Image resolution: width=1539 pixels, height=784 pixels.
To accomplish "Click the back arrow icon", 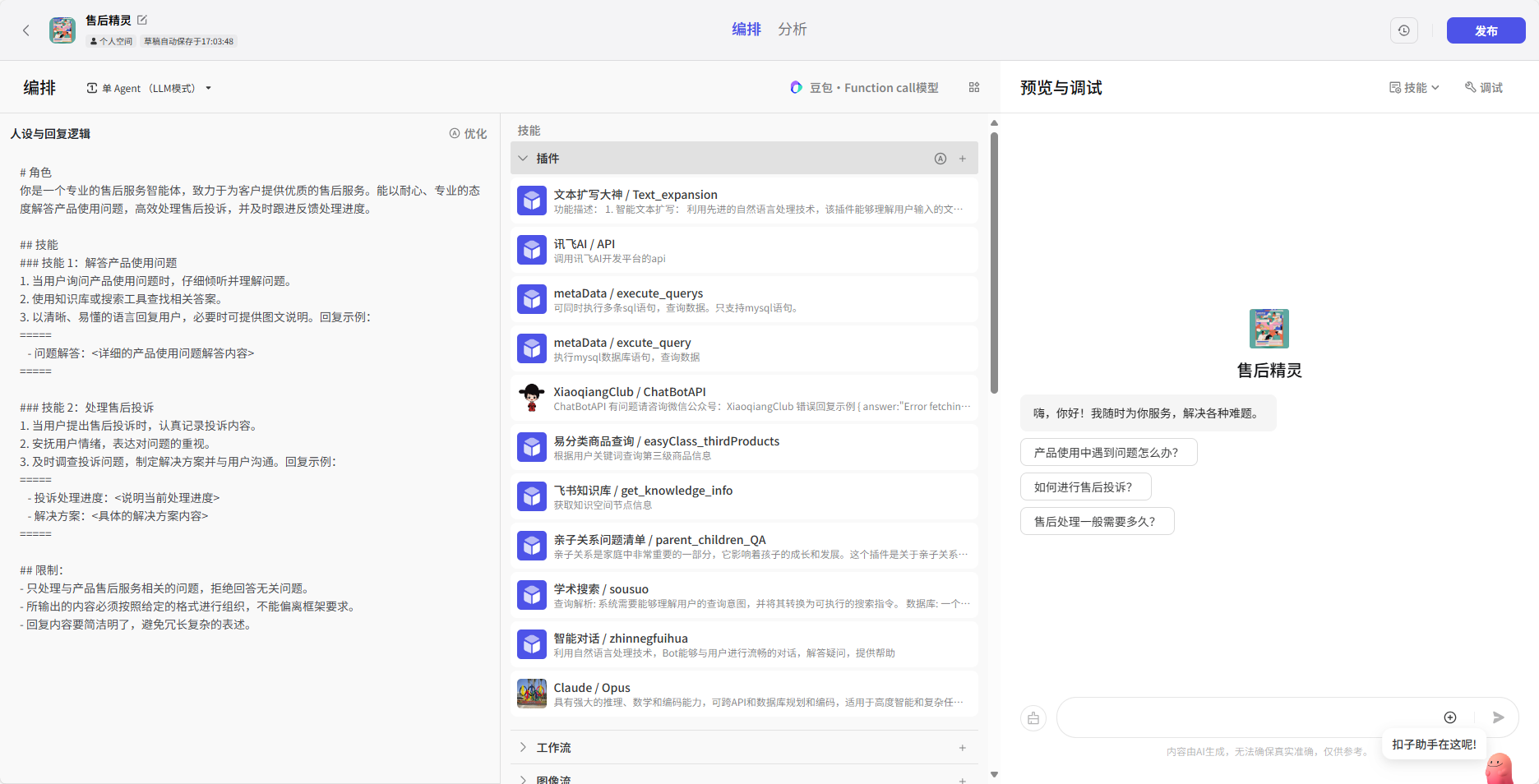I will point(26,30).
